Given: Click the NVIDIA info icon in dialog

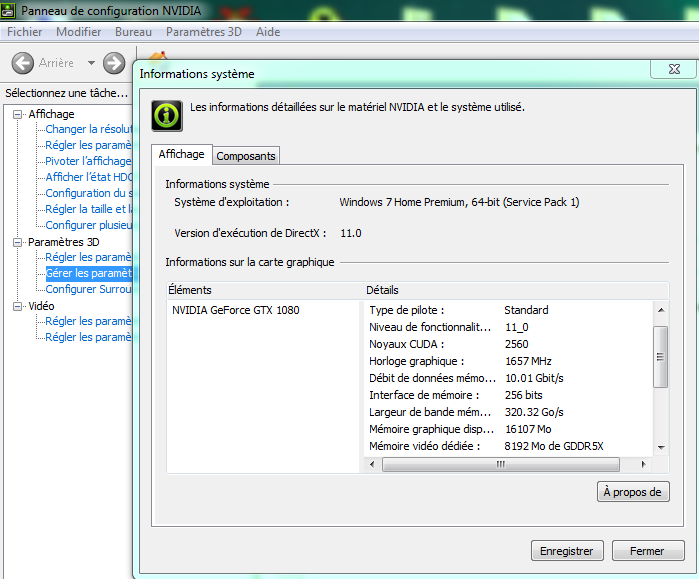Looking at the screenshot, I should 167,115.
